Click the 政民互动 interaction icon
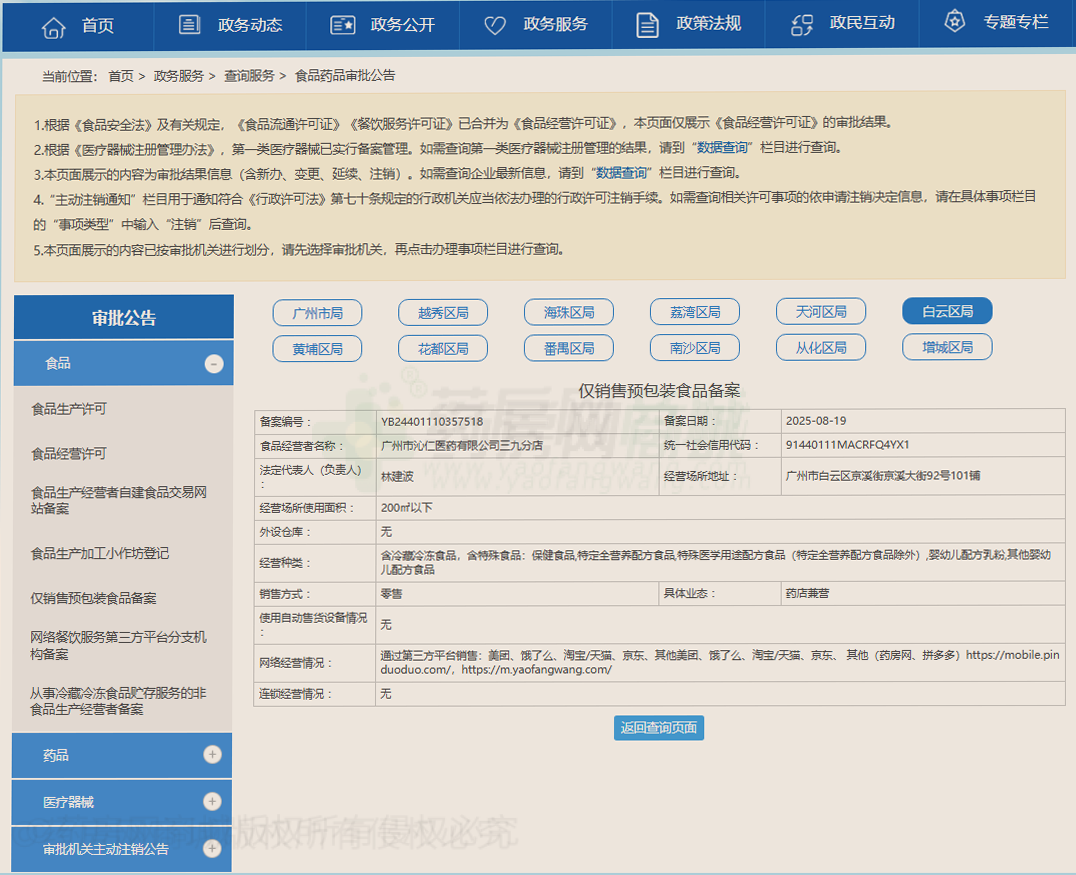This screenshot has height=875, width=1076. pyautogui.click(x=802, y=25)
